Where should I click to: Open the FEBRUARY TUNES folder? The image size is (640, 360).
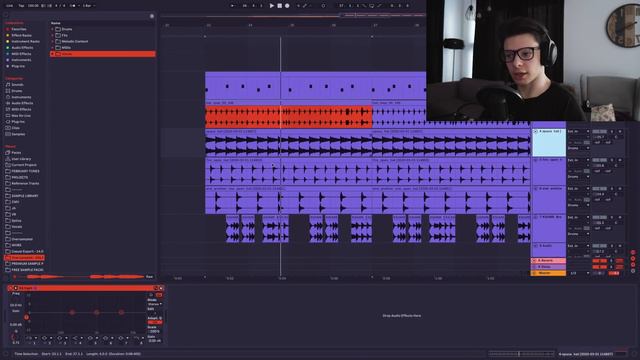point(25,171)
